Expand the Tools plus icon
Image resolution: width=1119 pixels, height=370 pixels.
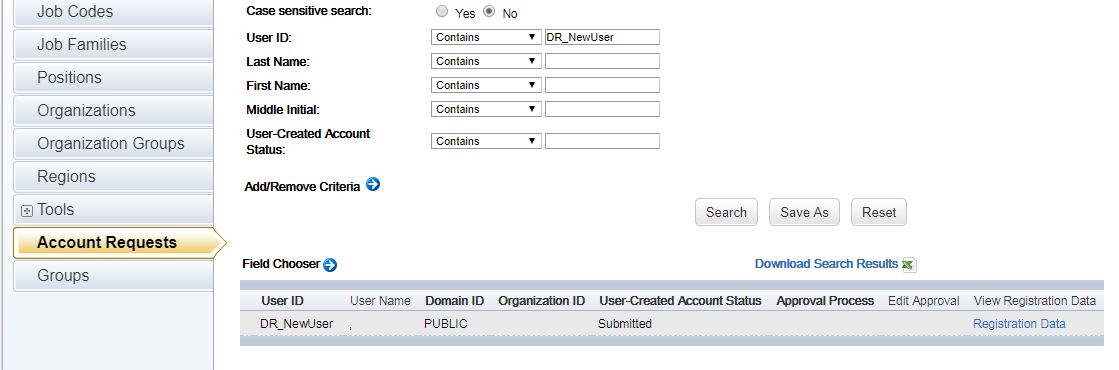(x=27, y=211)
